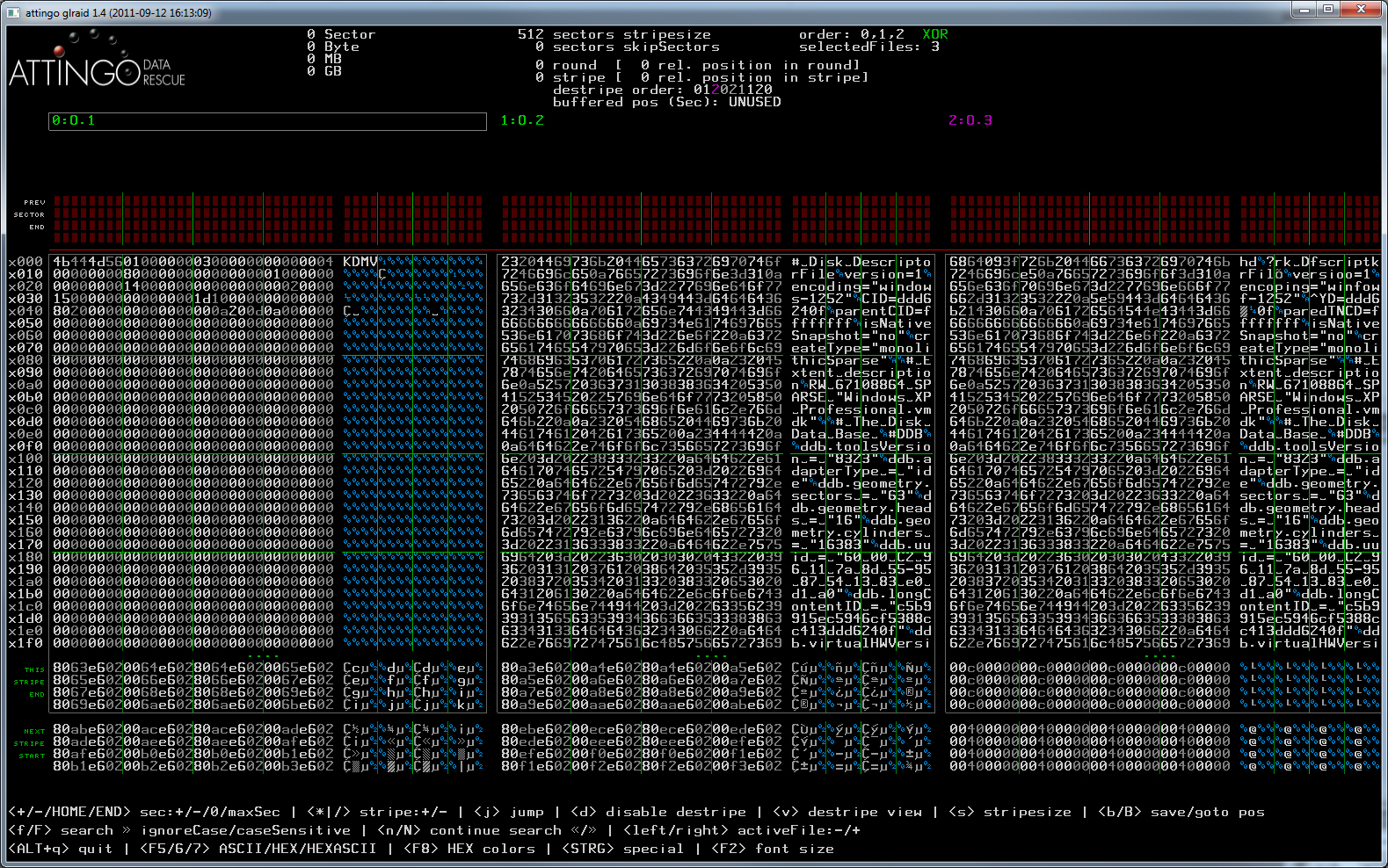Click "Snapshot="no"" ASCII text in second file
This screenshot has width=1388, height=868.
pos(848,336)
